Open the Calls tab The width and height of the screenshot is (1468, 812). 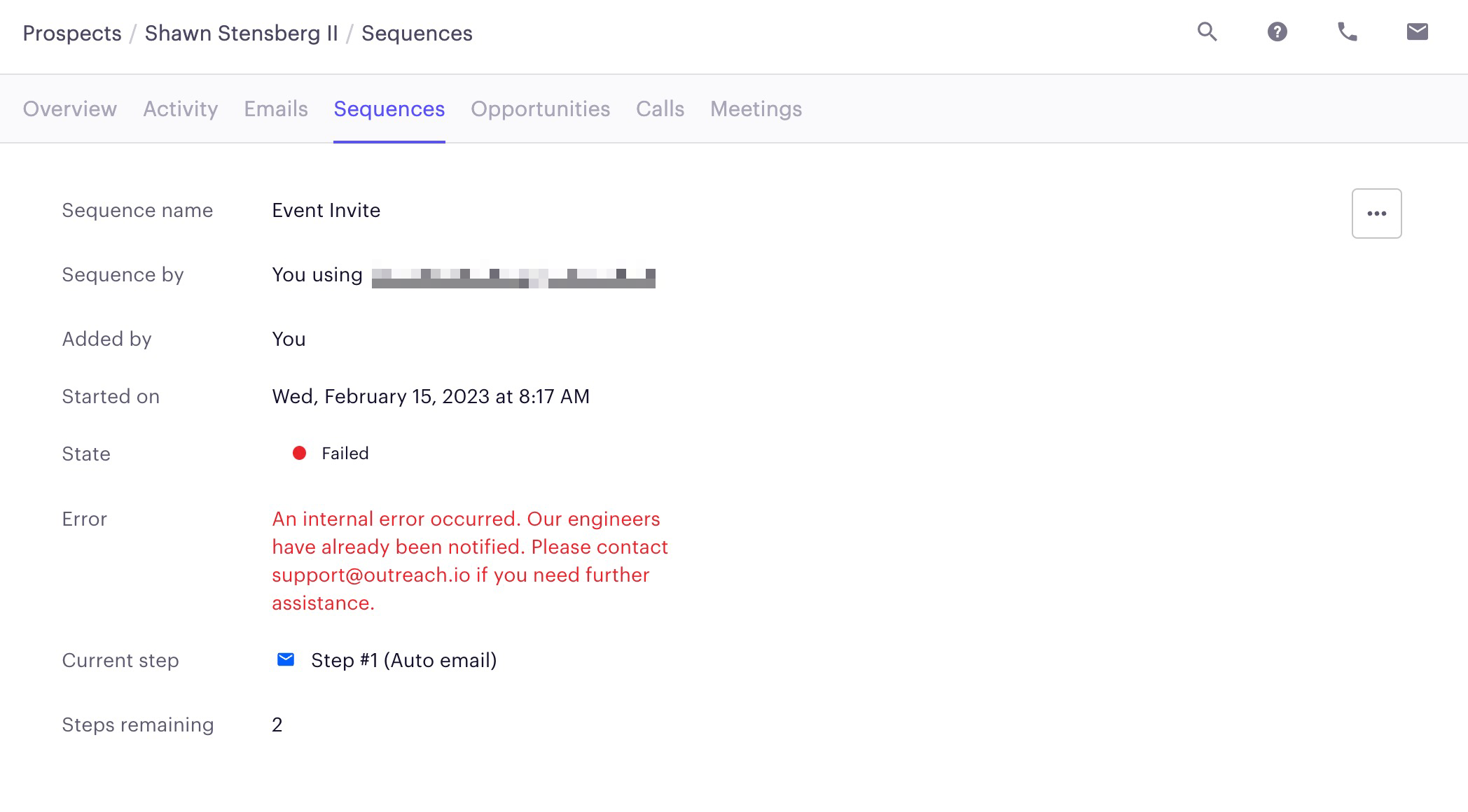point(660,109)
